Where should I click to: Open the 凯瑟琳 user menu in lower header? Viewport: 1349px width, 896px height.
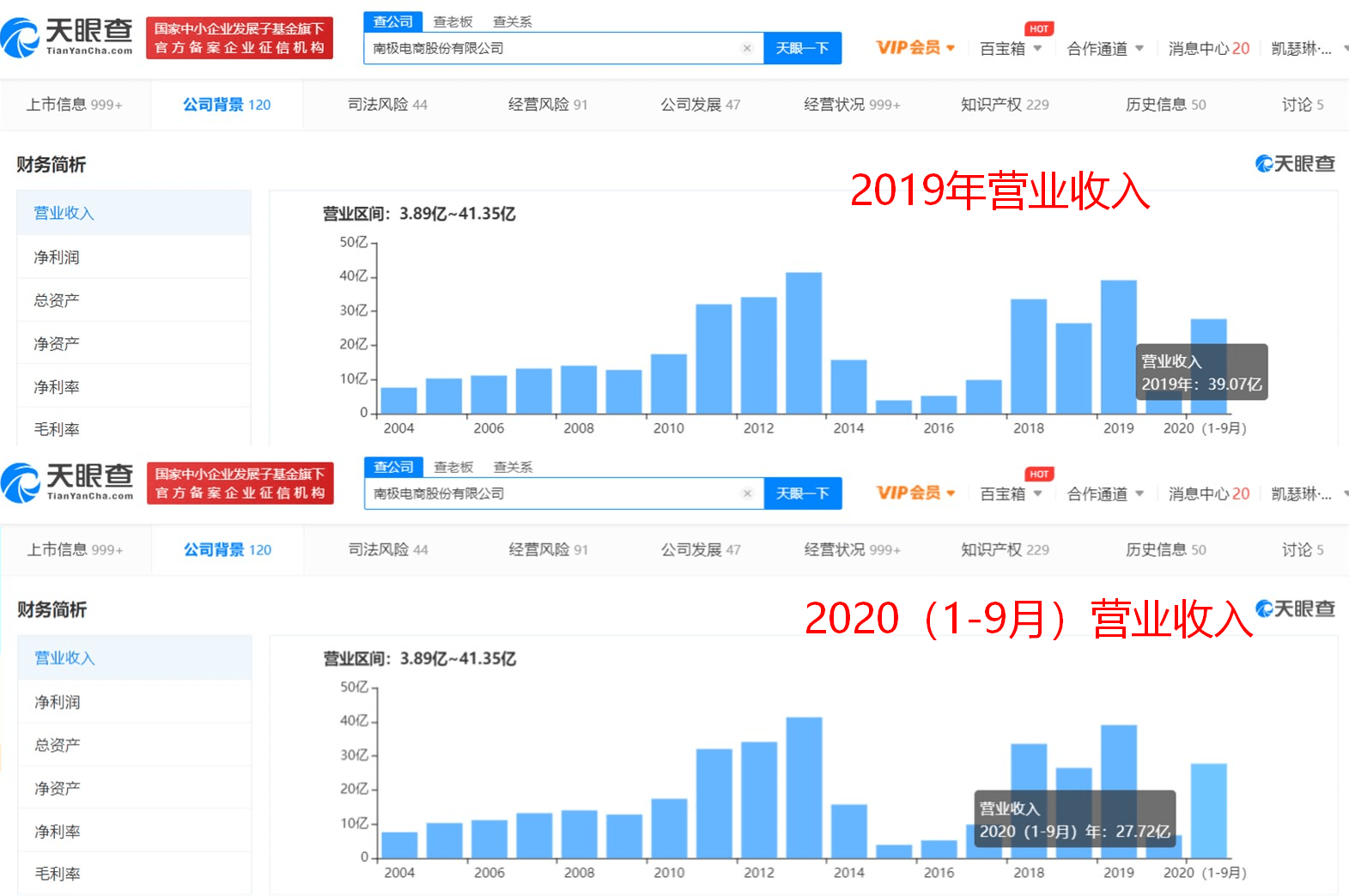1308,494
